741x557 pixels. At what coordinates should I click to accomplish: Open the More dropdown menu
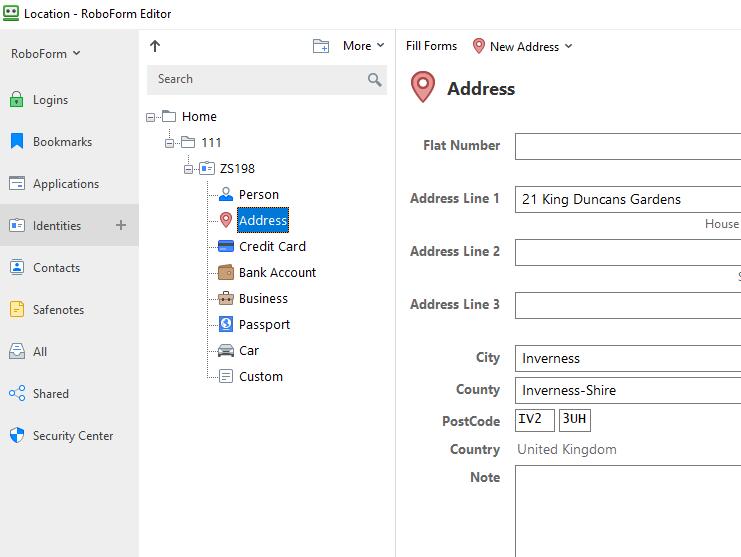[363, 46]
